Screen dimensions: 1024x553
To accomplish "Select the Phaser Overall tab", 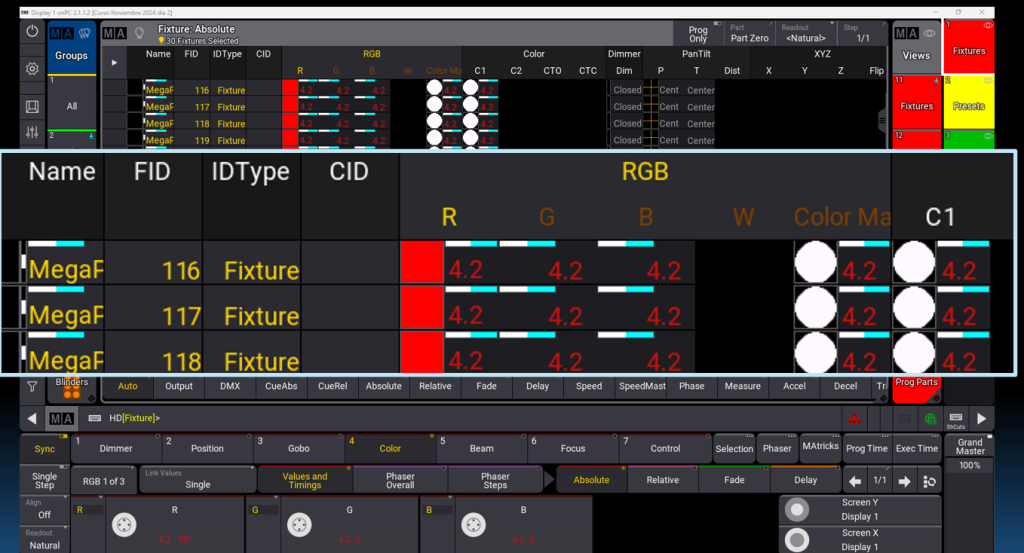I will [400, 480].
